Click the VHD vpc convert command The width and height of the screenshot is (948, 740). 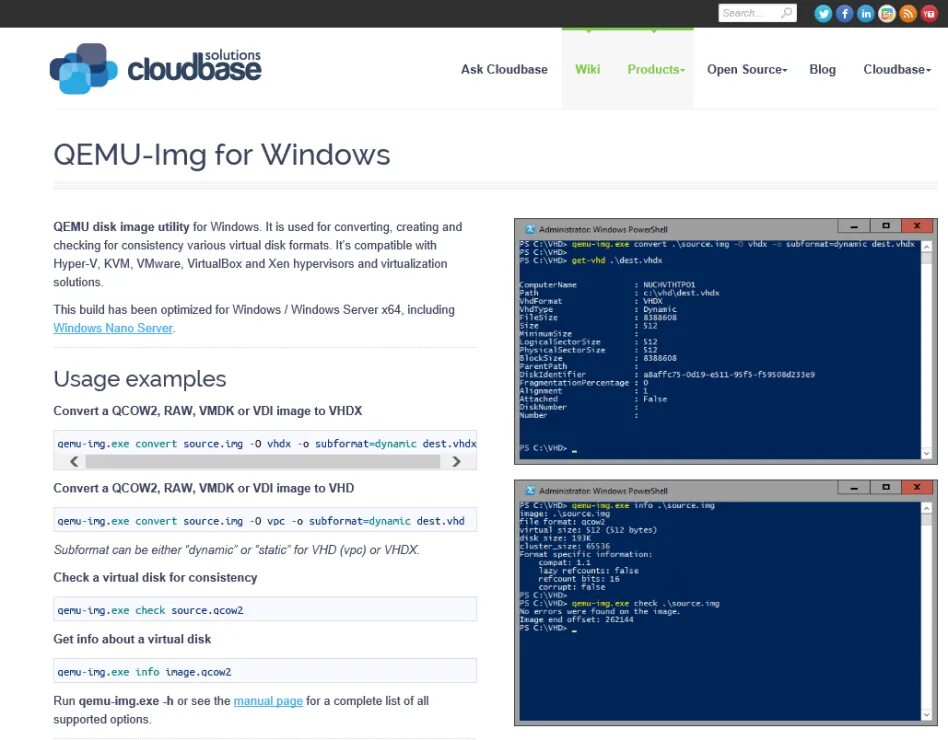(265, 521)
